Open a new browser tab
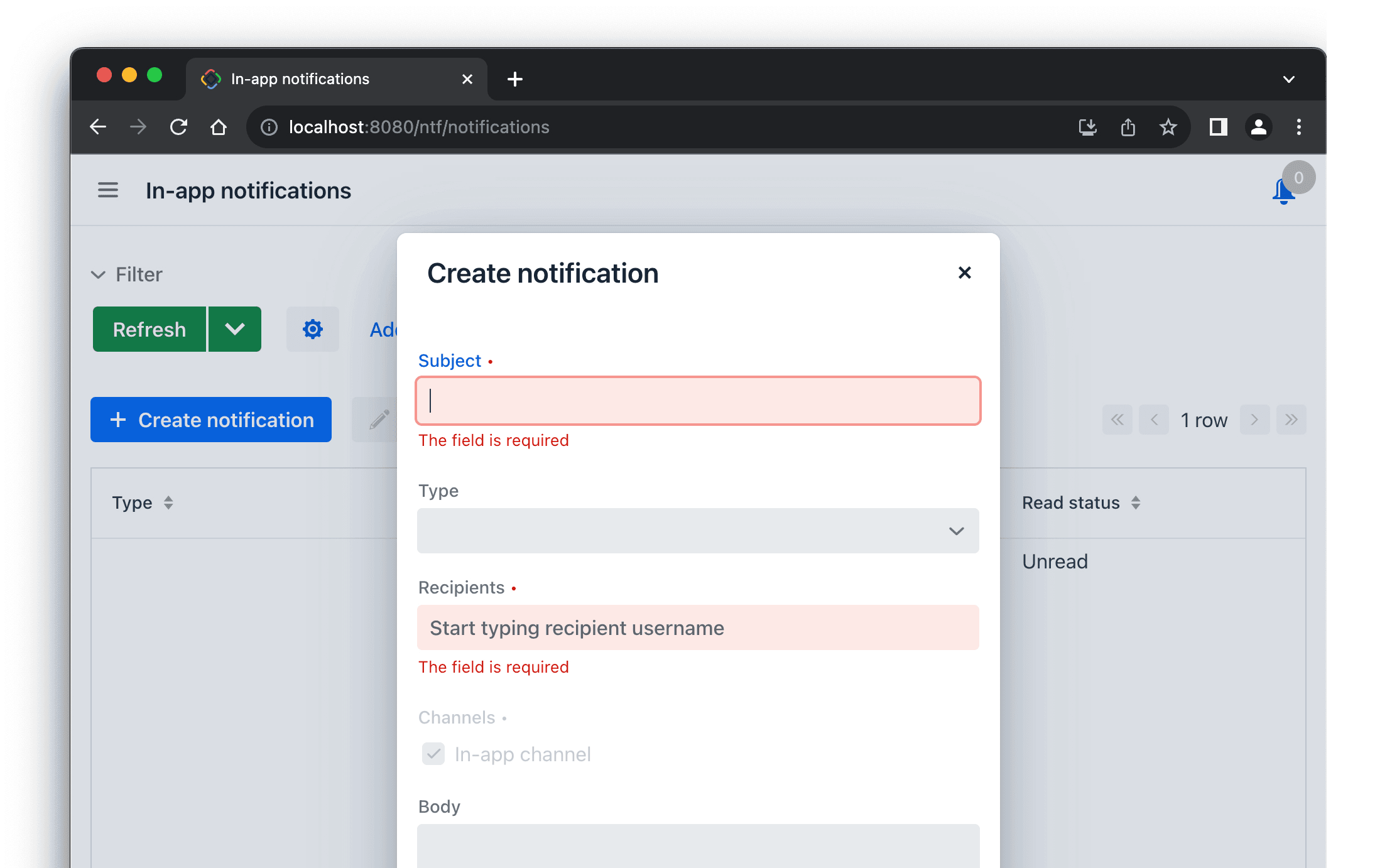The width and height of the screenshot is (1397, 868). tap(515, 79)
